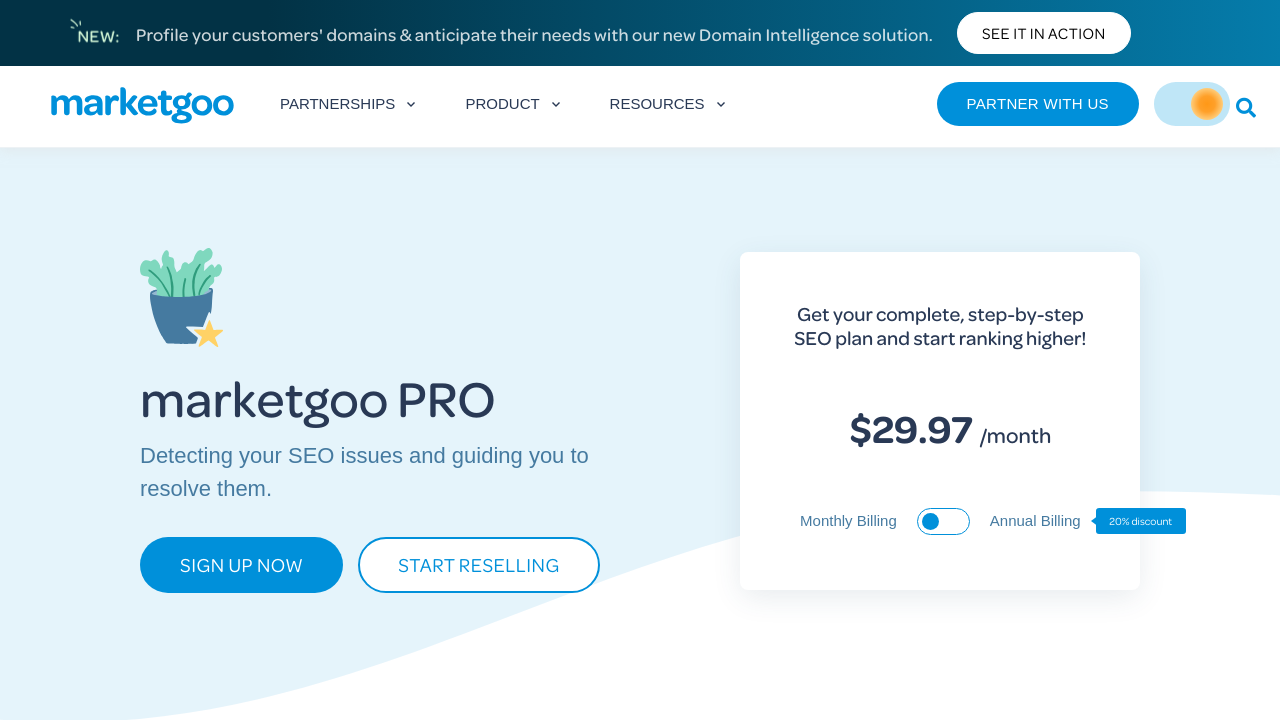Click the search magnifier icon
The width and height of the screenshot is (1280, 720).
(x=1245, y=107)
